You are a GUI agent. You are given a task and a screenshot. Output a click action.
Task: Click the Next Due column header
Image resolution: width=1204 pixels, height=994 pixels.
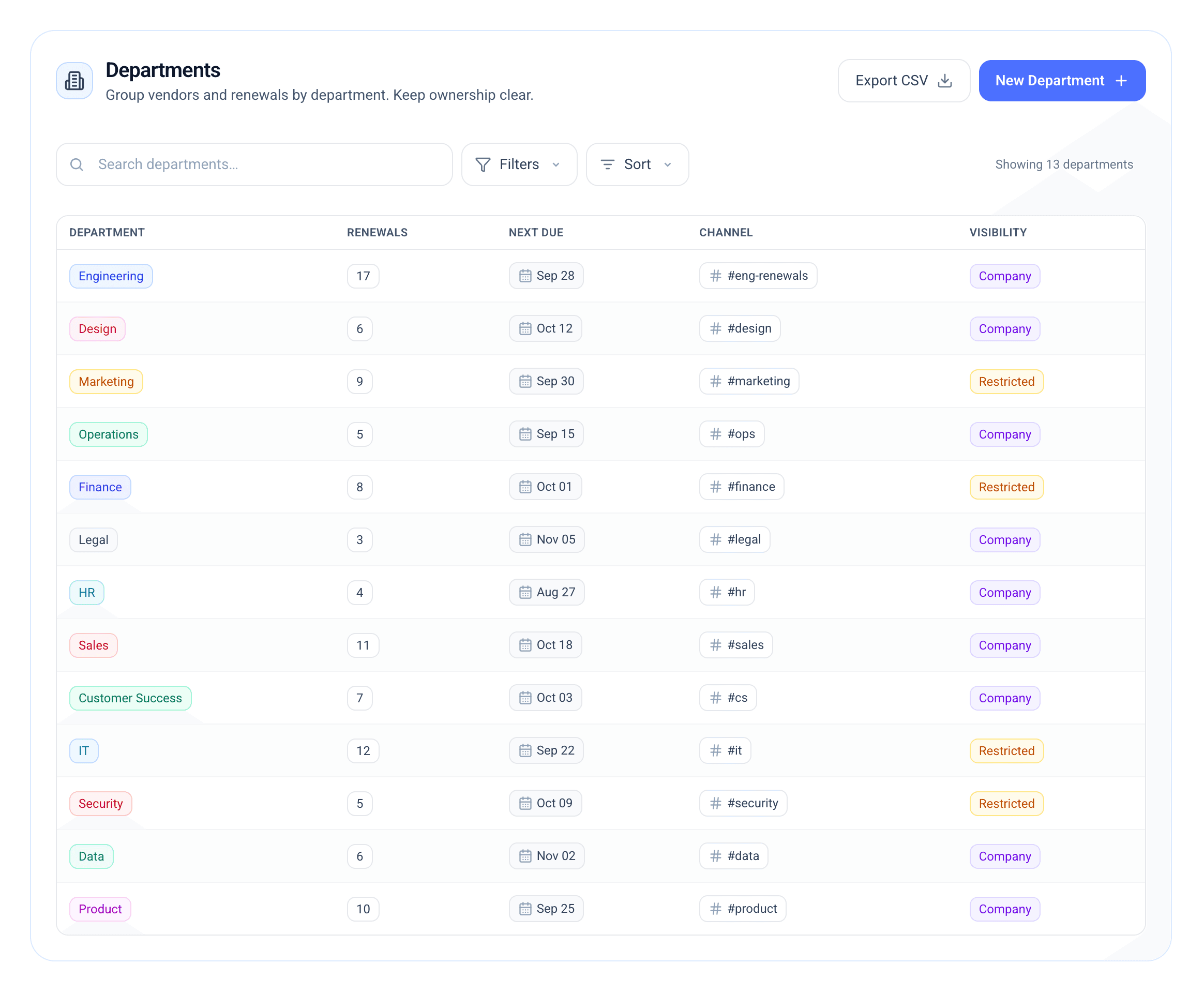pos(536,233)
